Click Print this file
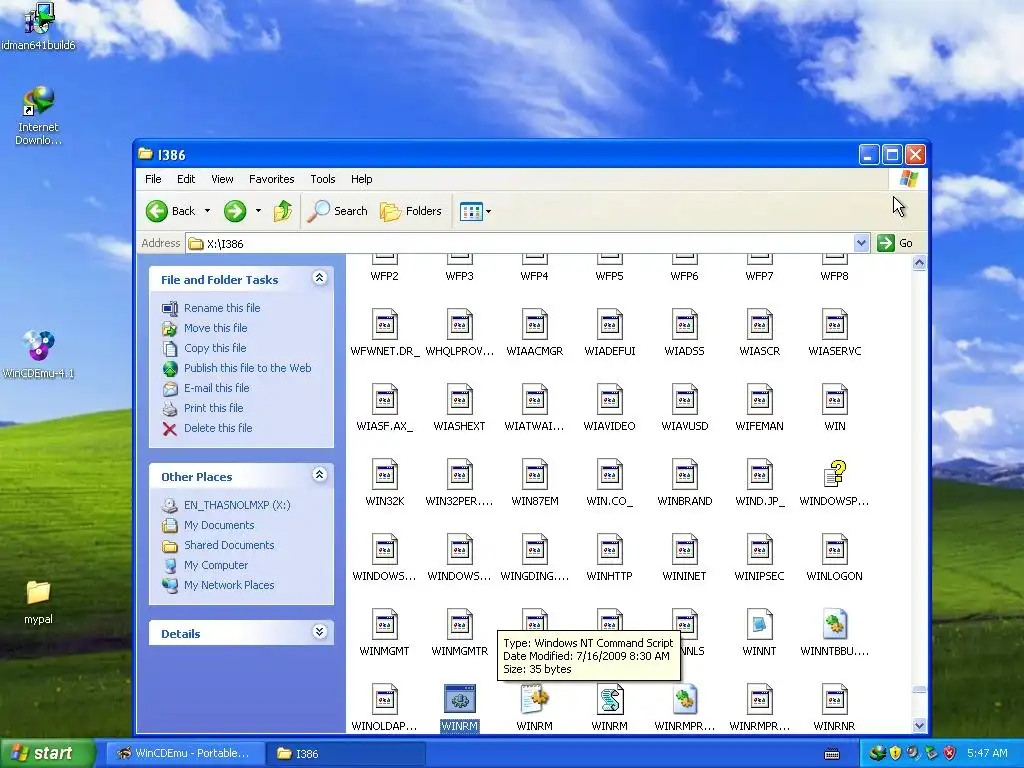Viewport: 1024px width, 768px height. 213,408
